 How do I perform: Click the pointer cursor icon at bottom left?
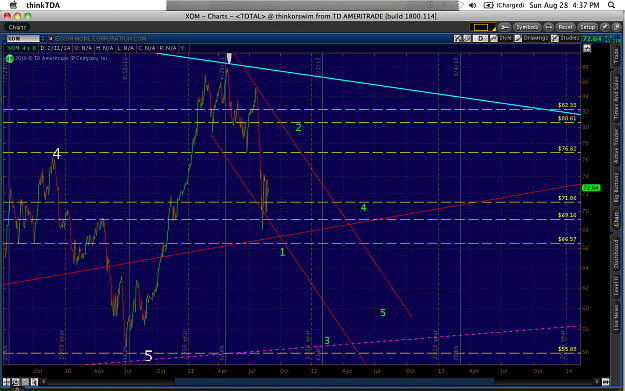tap(34, 382)
